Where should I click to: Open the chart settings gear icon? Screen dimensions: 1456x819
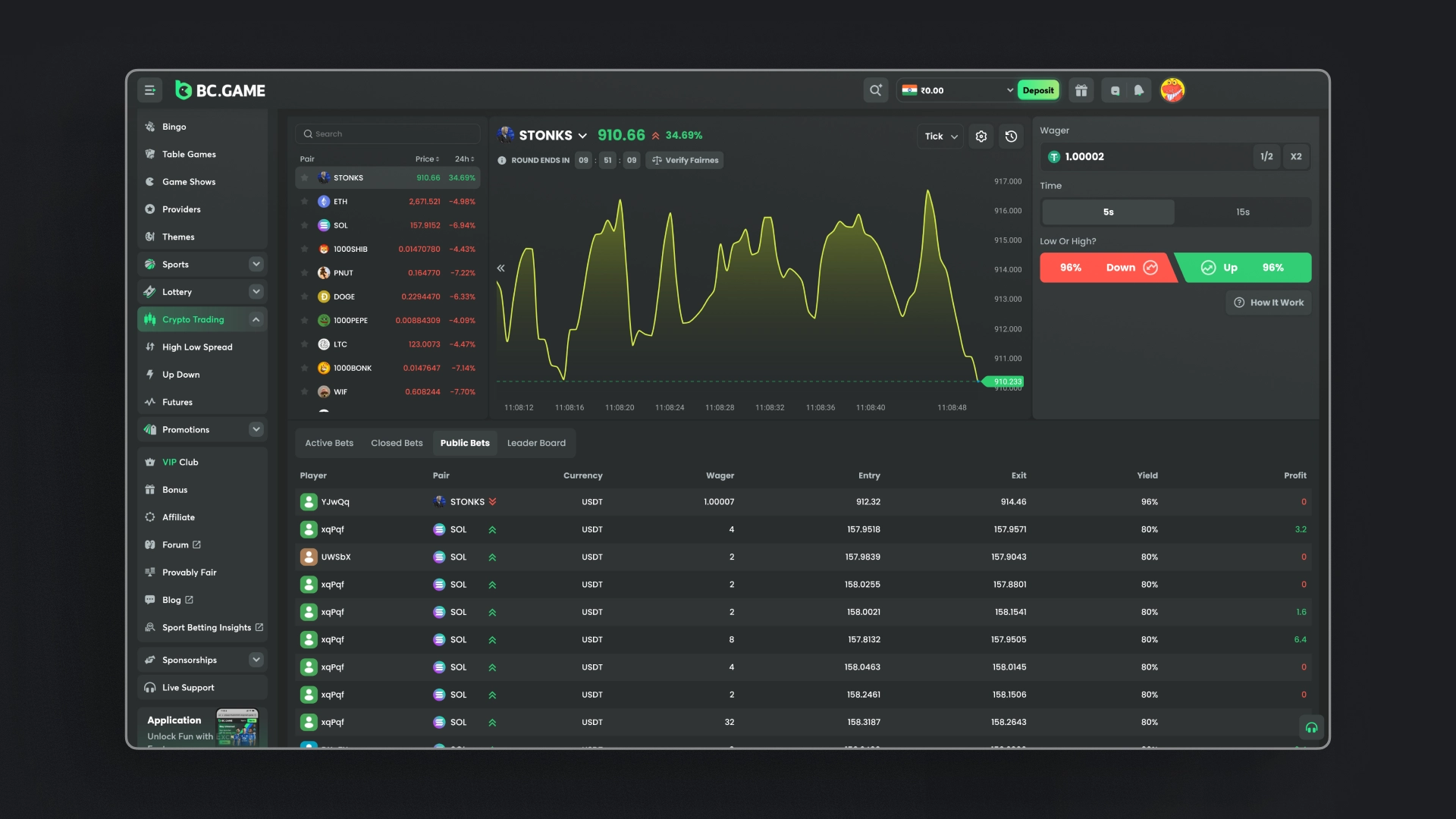[981, 136]
